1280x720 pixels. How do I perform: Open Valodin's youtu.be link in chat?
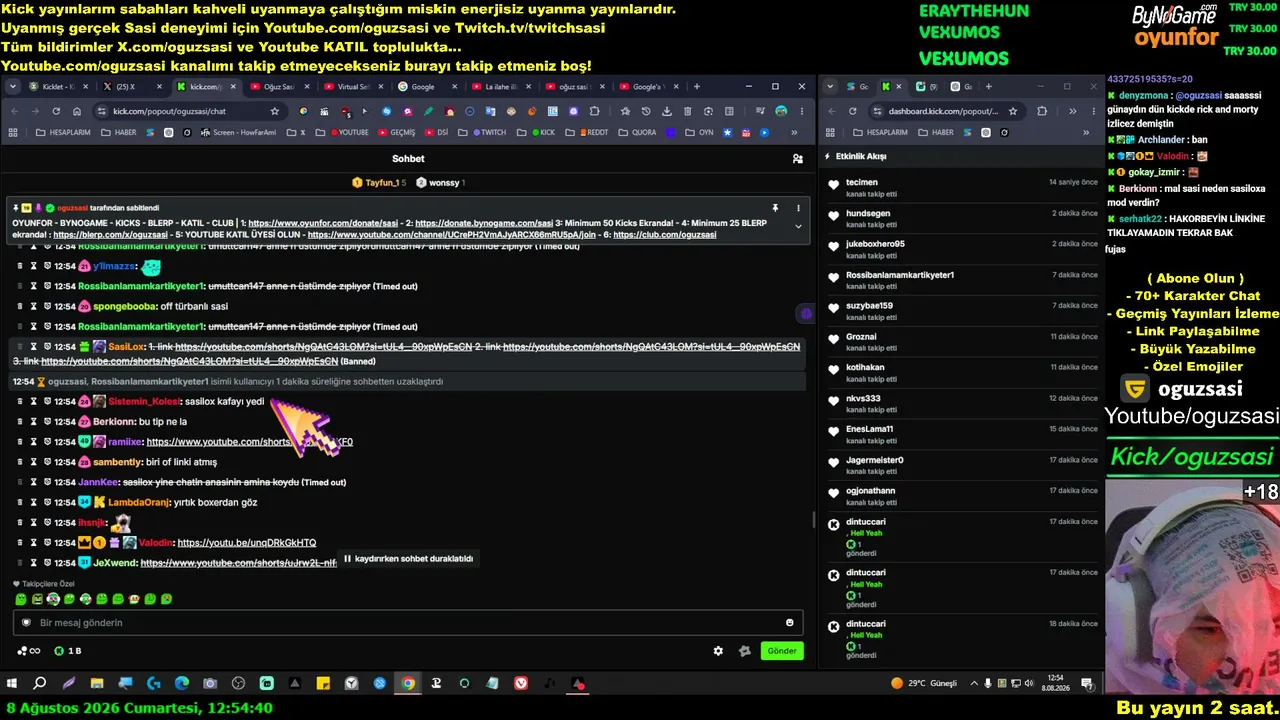point(246,543)
